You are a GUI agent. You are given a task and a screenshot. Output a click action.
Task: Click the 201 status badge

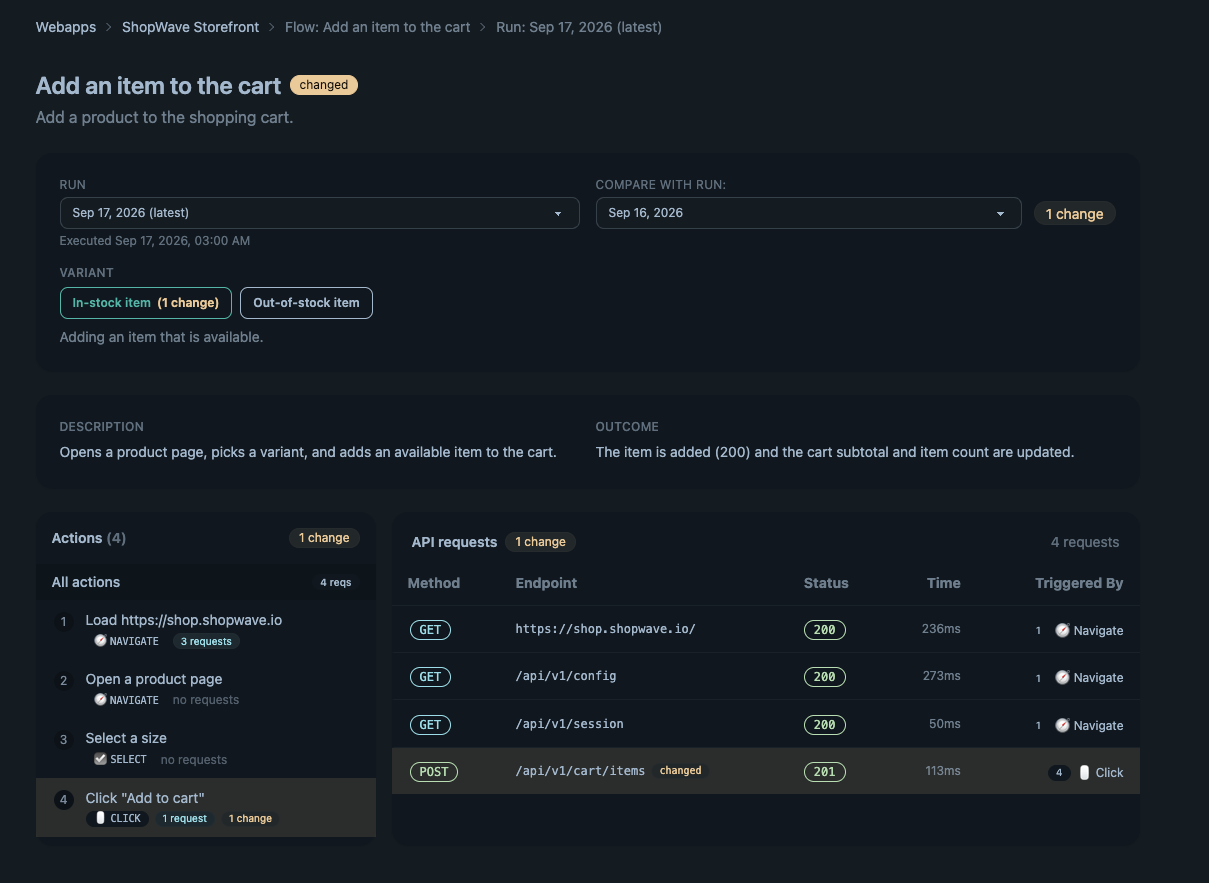(x=825, y=772)
